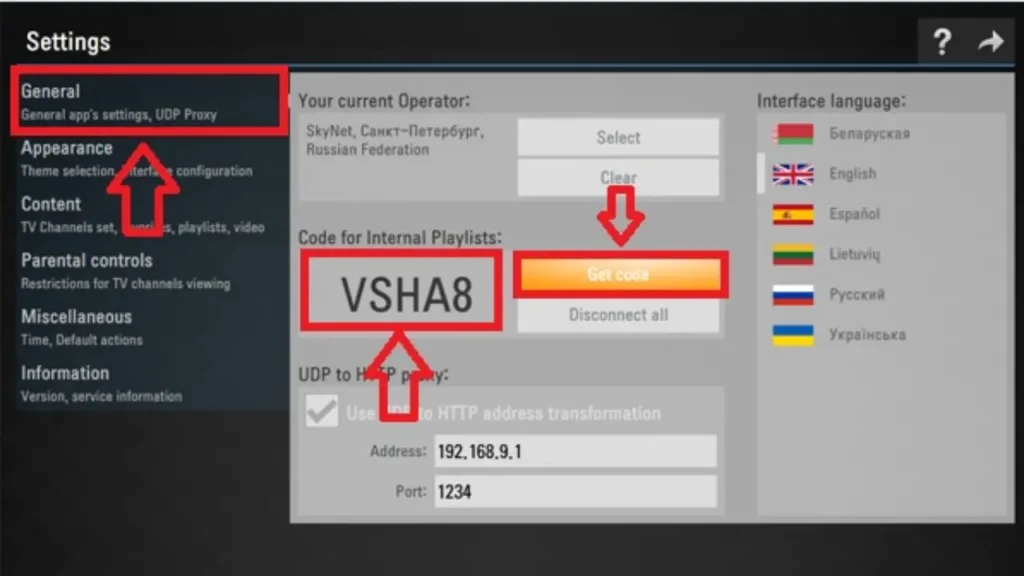Image resolution: width=1024 pixels, height=576 pixels.
Task: Choose English via the UK flag icon
Action: (x=791, y=173)
